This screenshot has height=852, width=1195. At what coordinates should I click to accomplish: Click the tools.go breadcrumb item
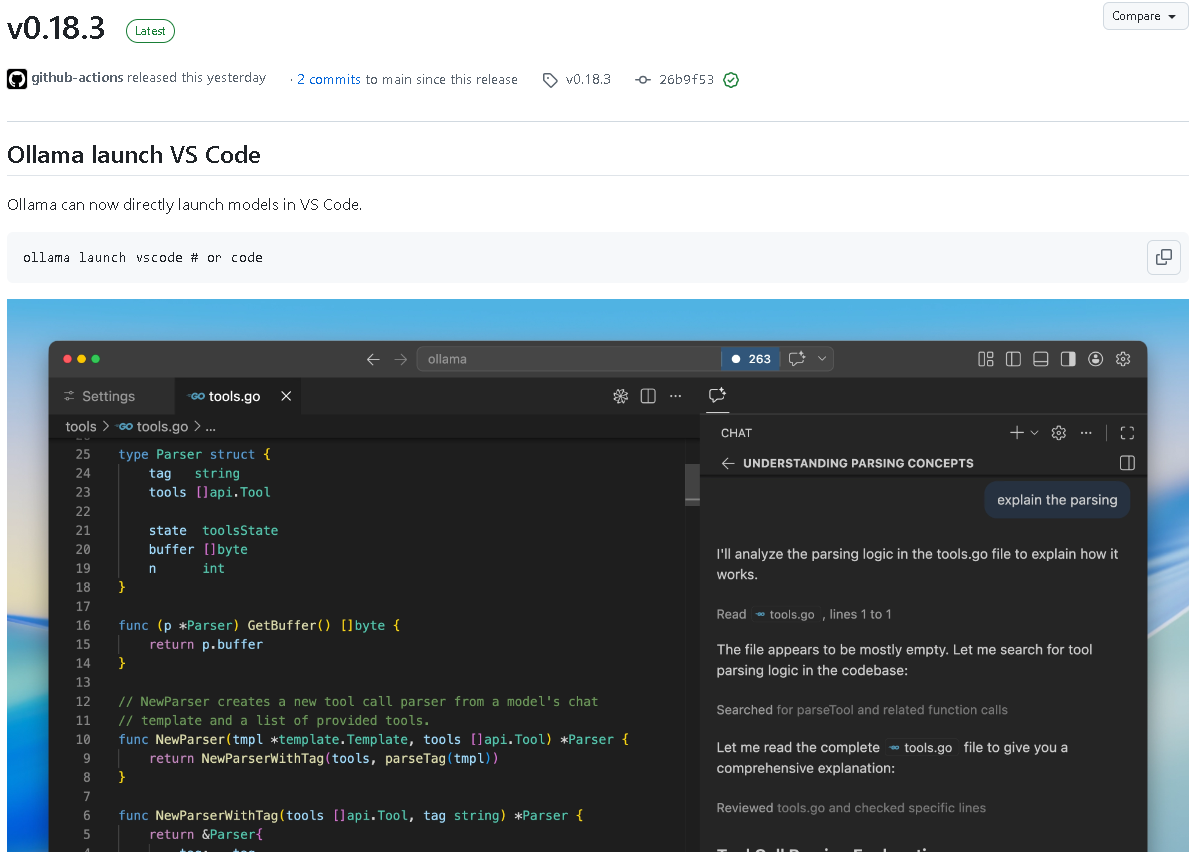coord(153,427)
